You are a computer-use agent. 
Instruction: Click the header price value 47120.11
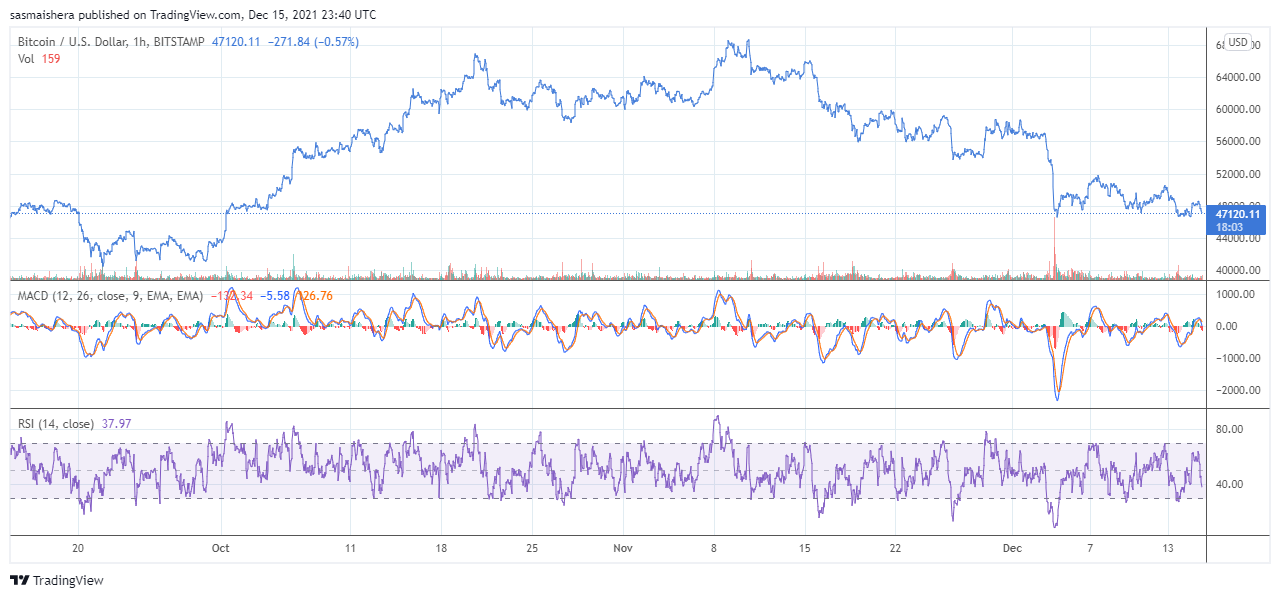236,42
